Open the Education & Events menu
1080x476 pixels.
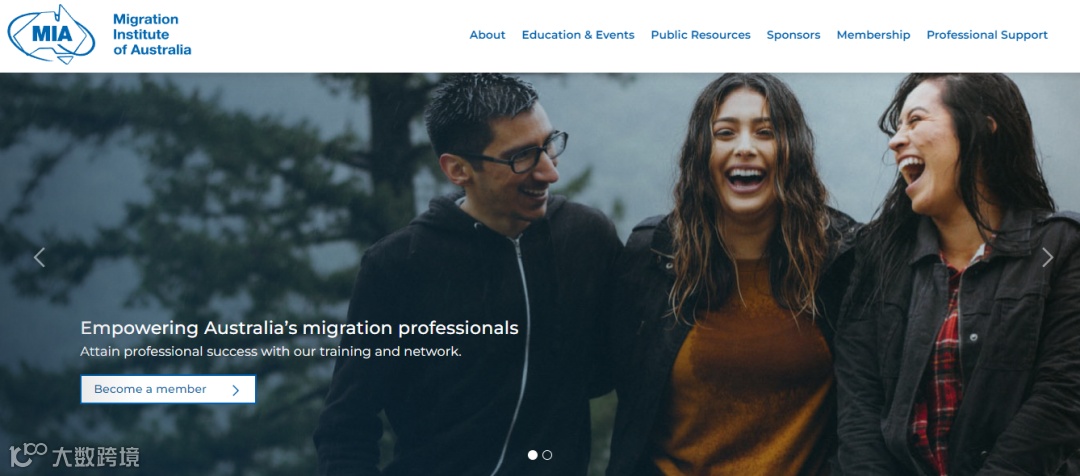(x=578, y=35)
